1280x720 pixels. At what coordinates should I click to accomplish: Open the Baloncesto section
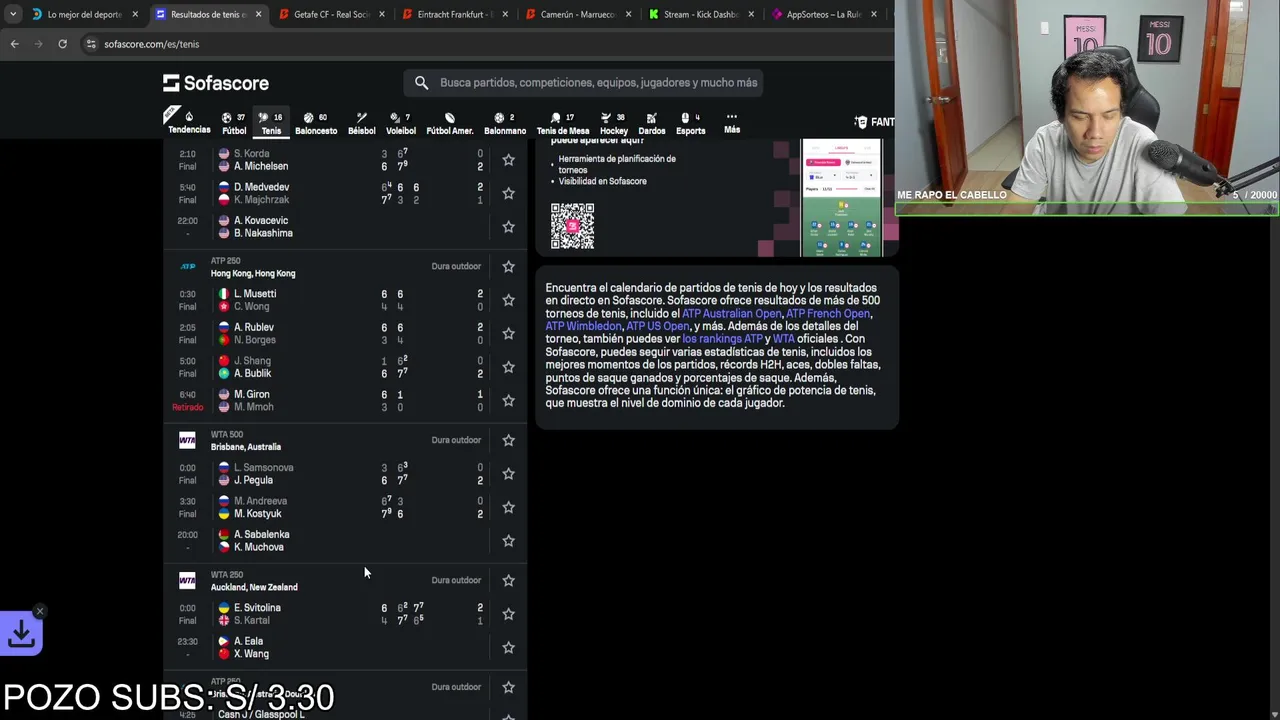coord(316,123)
